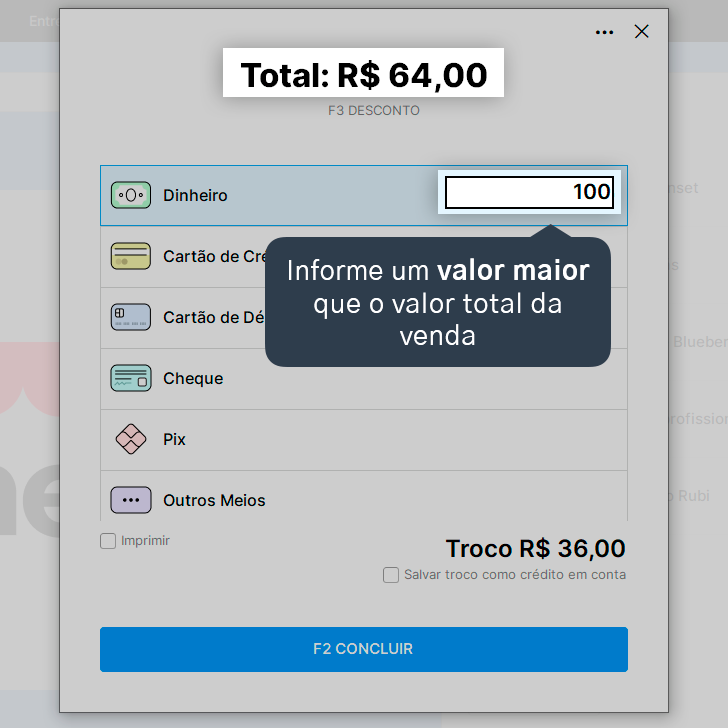Select the Outros Meios row label
Image resolution: width=728 pixels, height=728 pixels.
[x=214, y=500]
